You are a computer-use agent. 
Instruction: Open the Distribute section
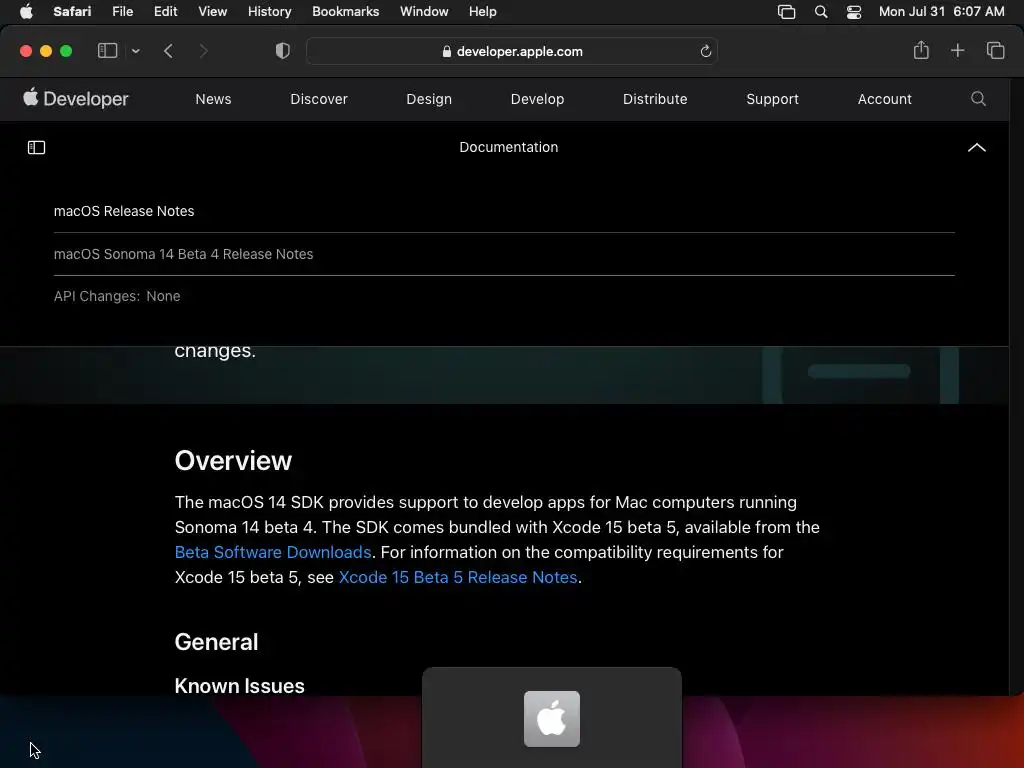(x=655, y=99)
